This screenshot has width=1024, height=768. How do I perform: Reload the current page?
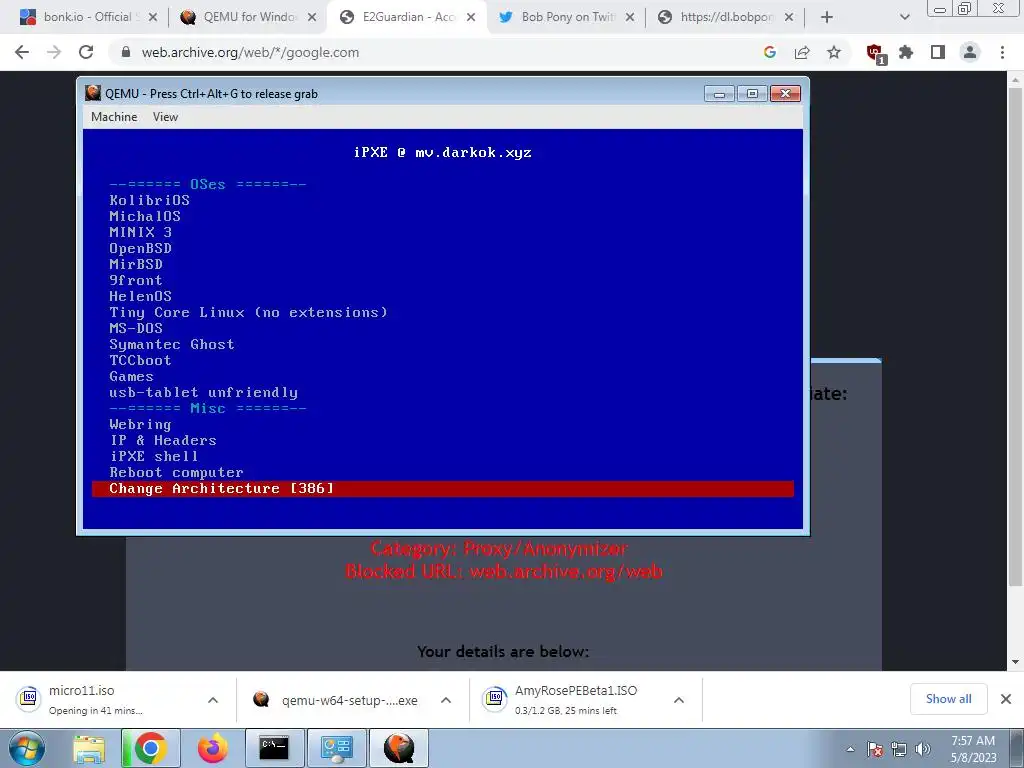pyautogui.click(x=86, y=52)
